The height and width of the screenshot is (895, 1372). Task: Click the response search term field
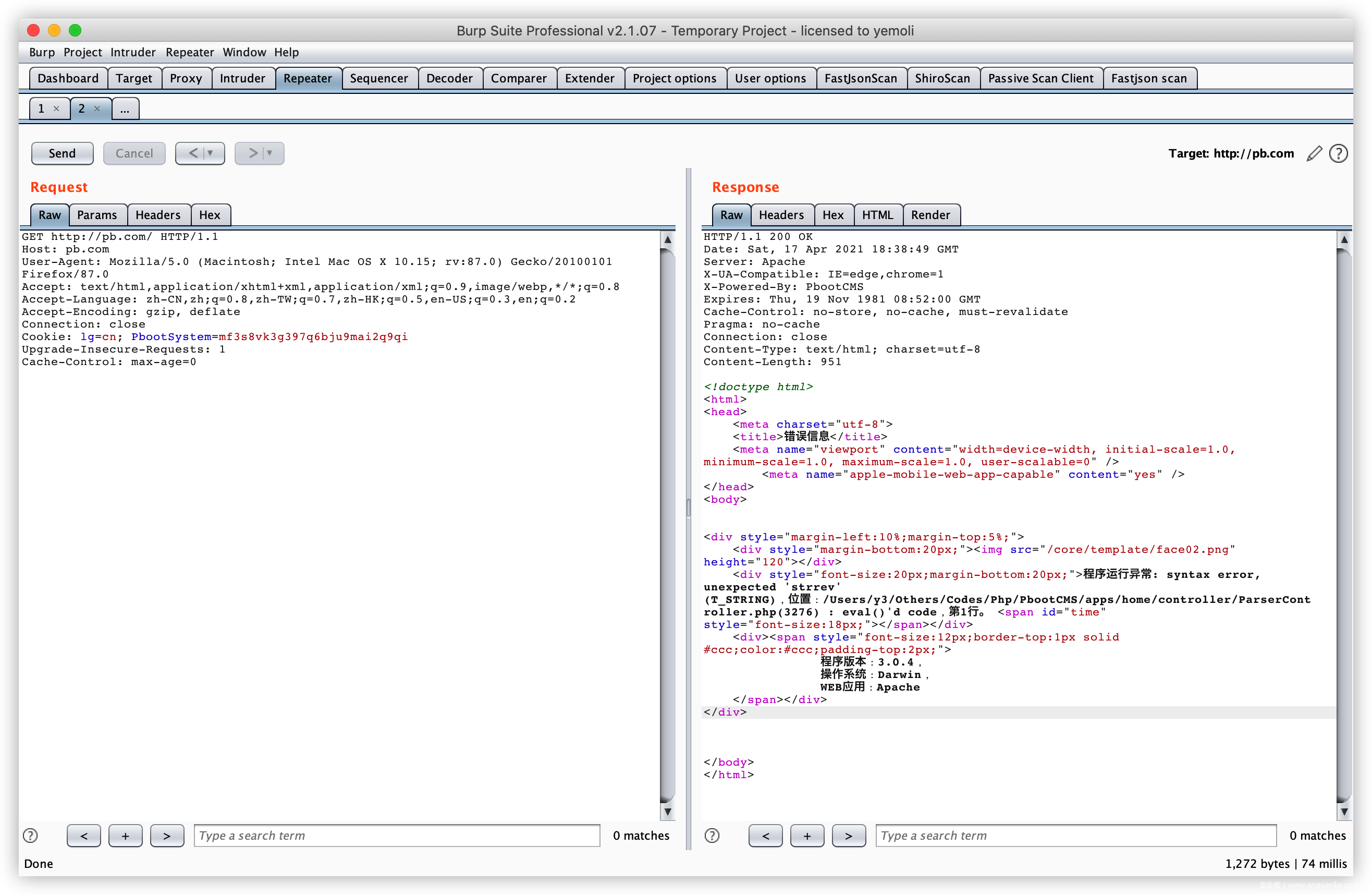tap(1075, 836)
